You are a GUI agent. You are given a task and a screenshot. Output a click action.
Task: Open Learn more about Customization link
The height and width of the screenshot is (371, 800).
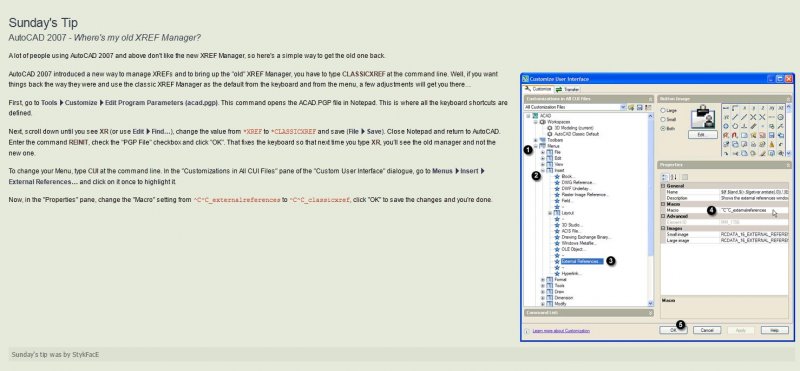point(561,331)
